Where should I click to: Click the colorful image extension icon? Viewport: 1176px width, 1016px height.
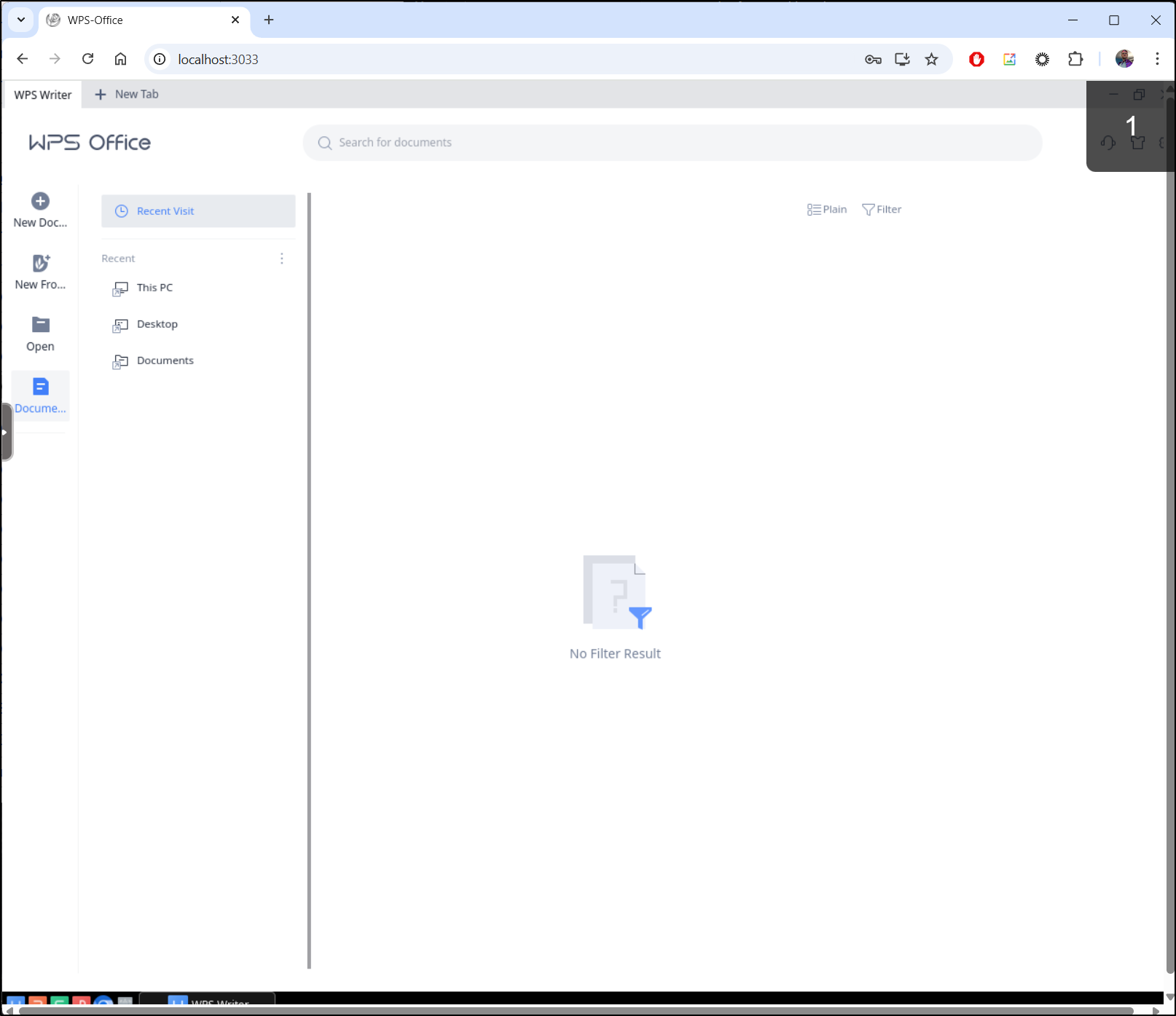pos(1009,59)
